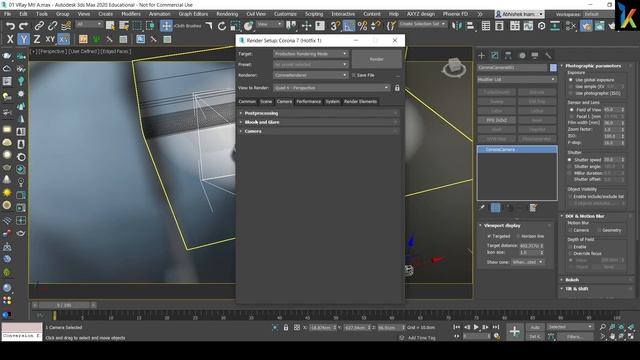Activate the Select and Move tool
The height and width of the screenshot is (360, 640).
click(166, 26)
